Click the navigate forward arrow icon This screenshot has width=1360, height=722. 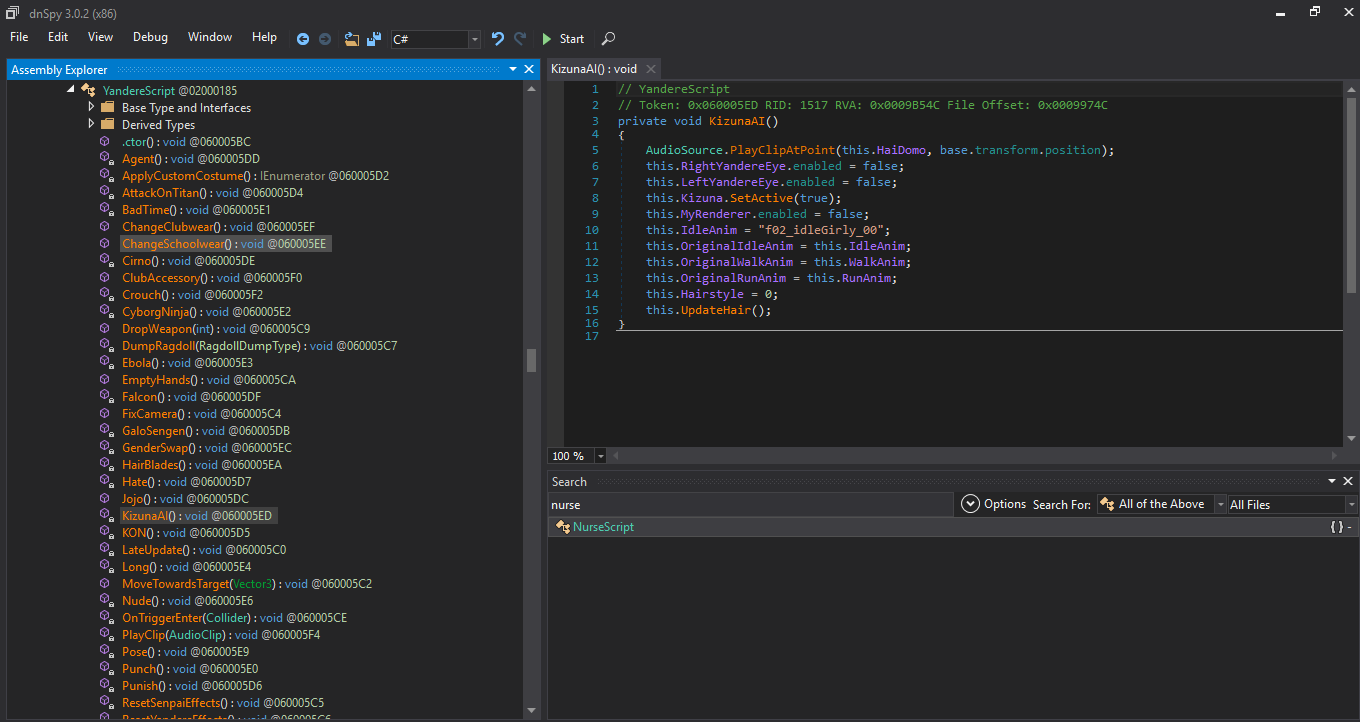coord(325,39)
